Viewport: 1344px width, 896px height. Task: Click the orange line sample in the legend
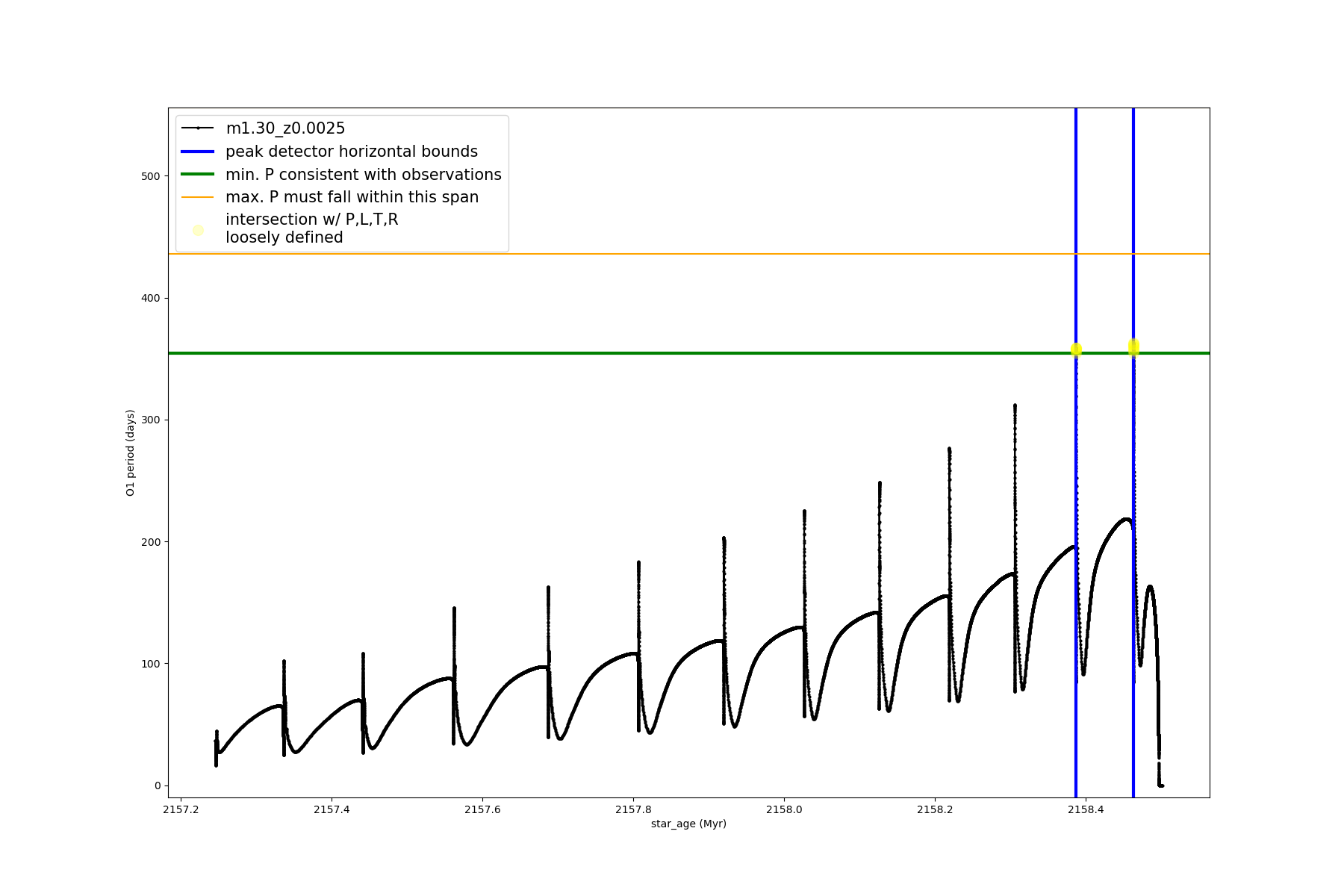pyautogui.click(x=198, y=197)
